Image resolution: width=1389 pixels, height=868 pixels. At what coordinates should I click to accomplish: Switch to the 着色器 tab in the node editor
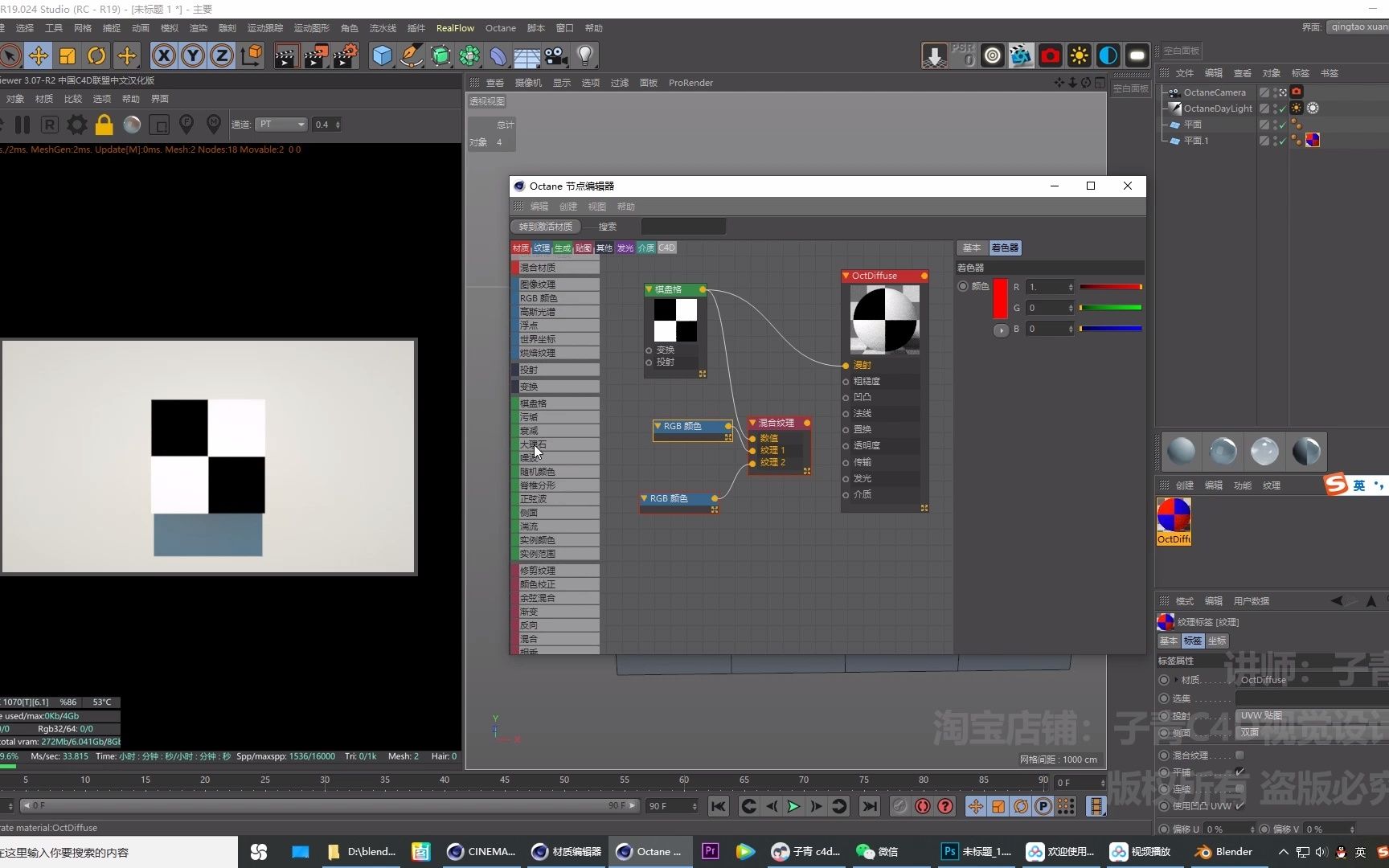click(x=1004, y=248)
